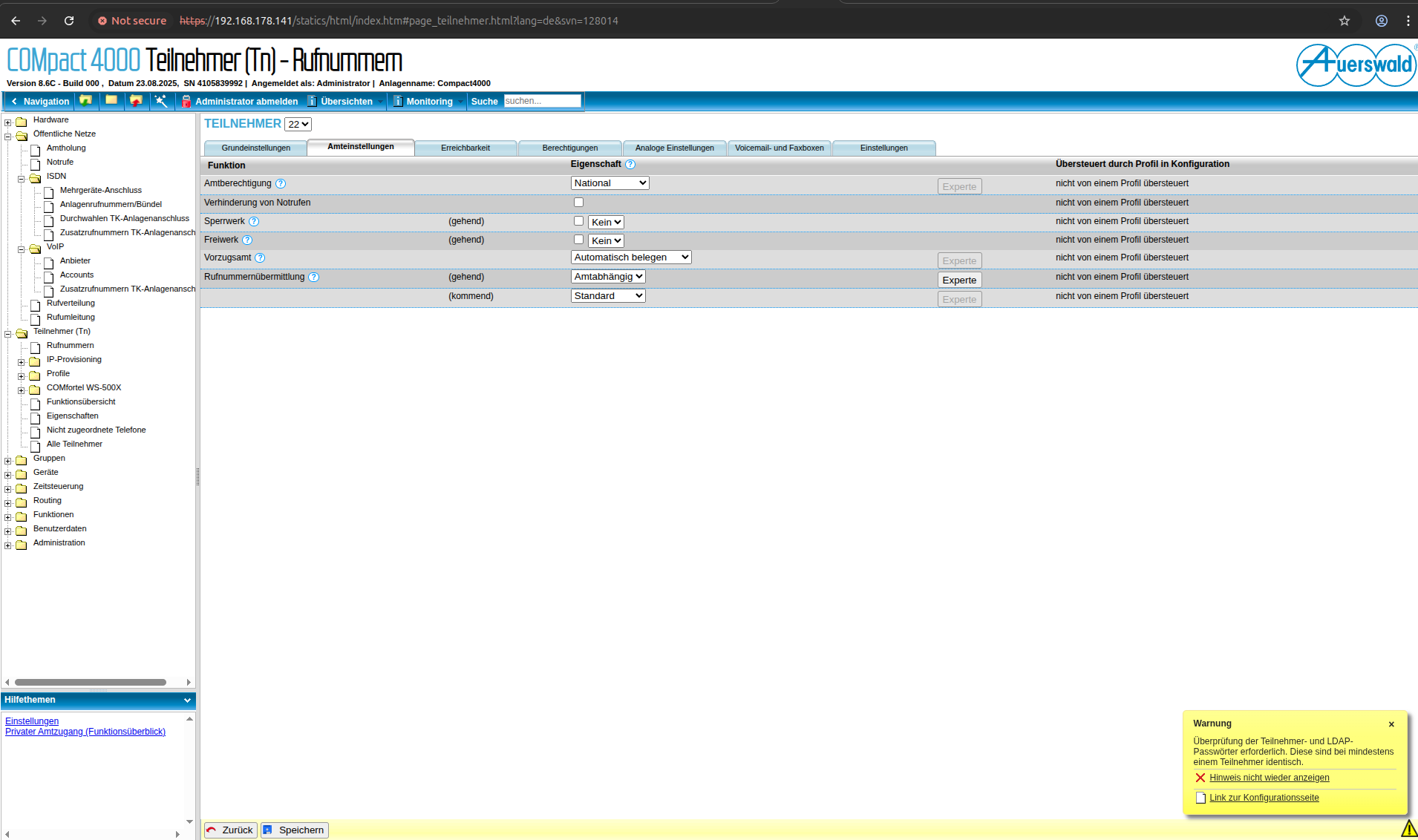This screenshot has height=840, width=1418.
Task: Check the Freiwerk checkbox
Action: click(x=578, y=240)
